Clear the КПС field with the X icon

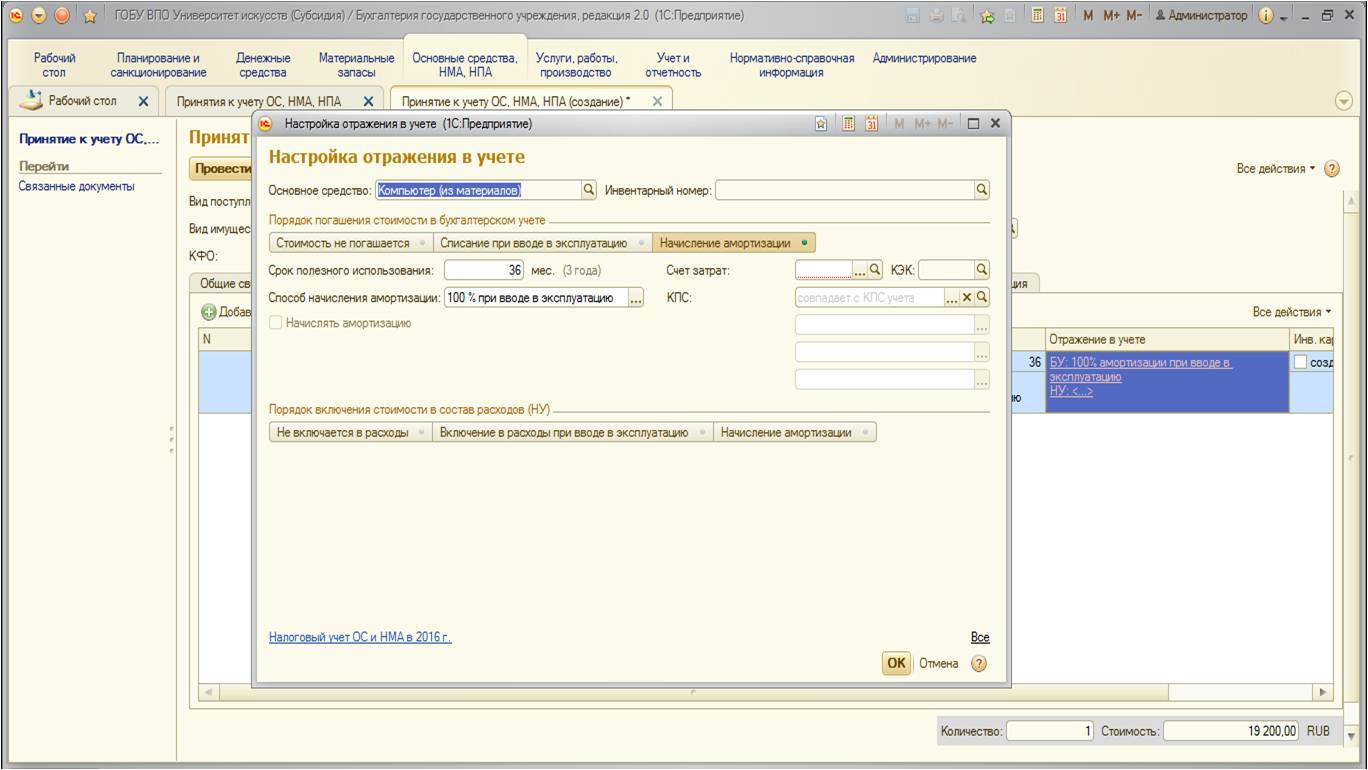[x=967, y=298]
